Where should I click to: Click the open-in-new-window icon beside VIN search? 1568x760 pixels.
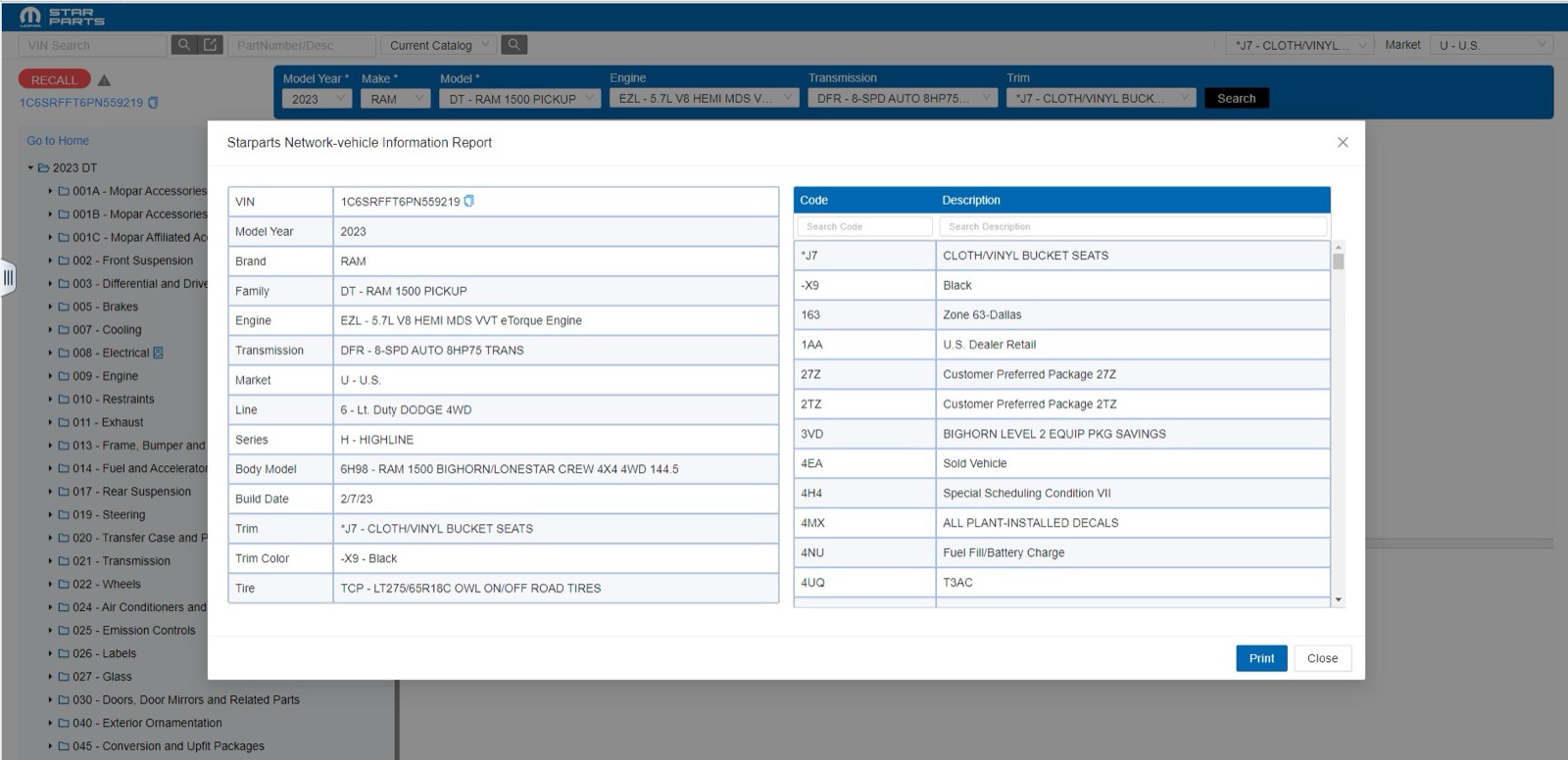coord(210,45)
